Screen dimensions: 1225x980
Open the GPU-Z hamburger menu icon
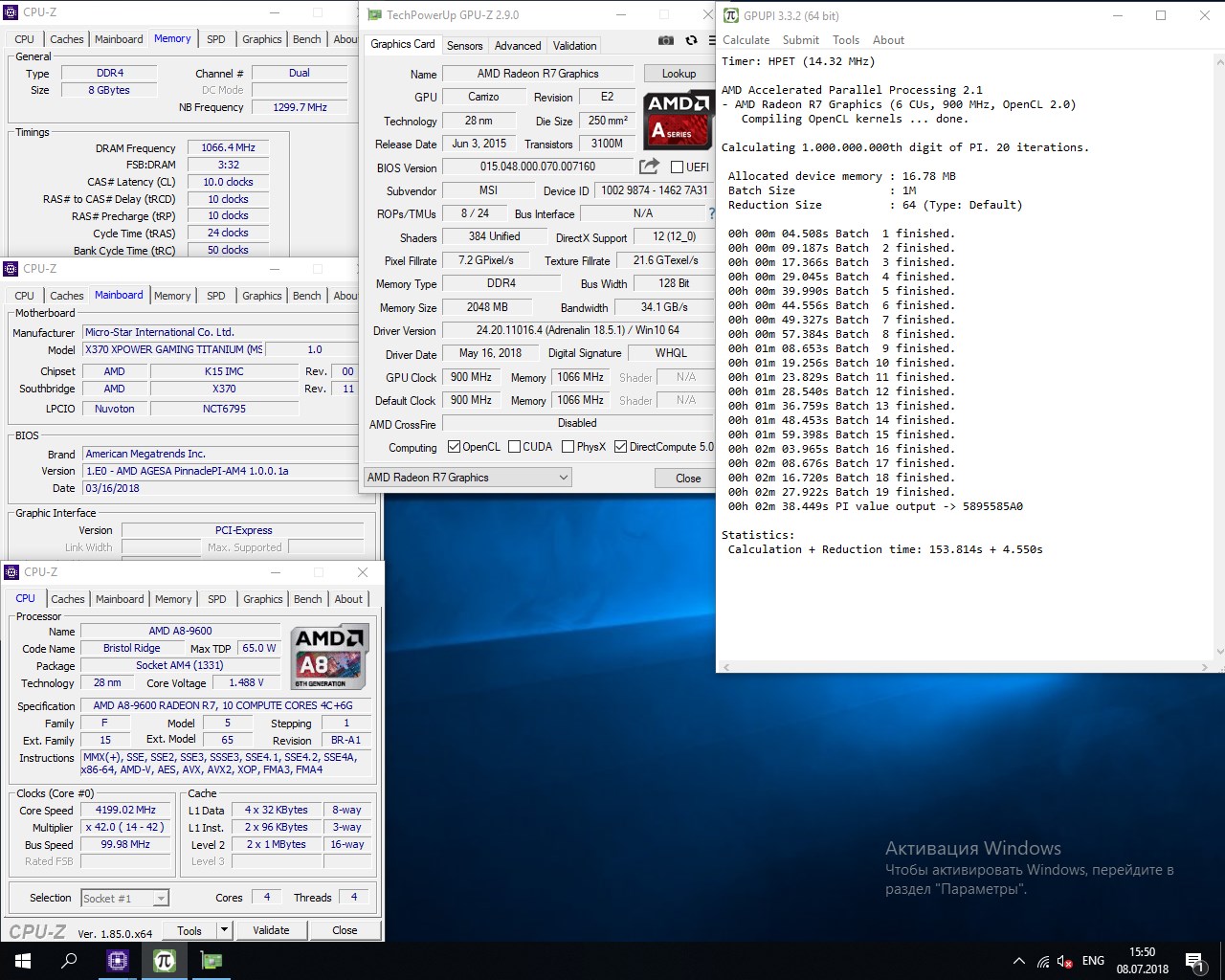click(x=712, y=40)
